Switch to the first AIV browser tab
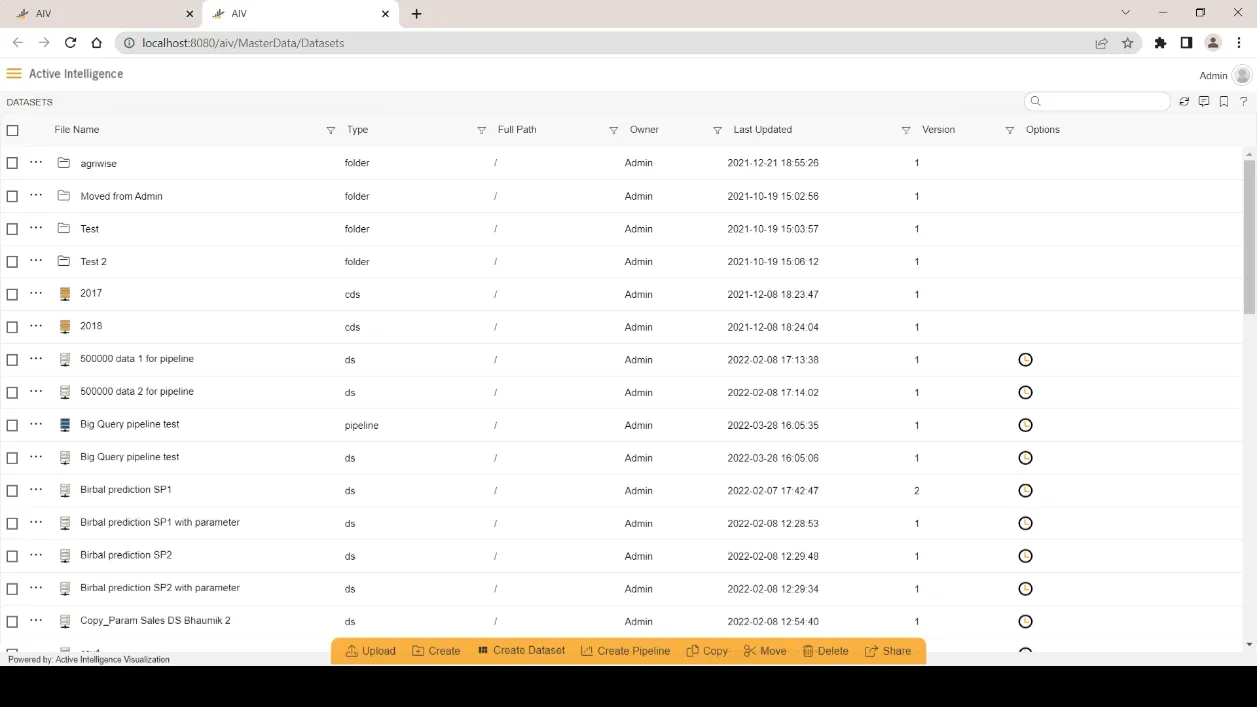Viewport: 1257px width, 707px height. point(103,14)
